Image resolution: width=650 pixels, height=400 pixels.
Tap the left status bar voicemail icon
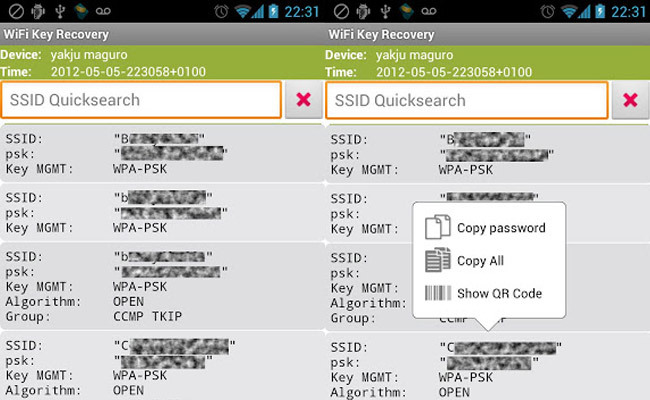(x=103, y=11)
